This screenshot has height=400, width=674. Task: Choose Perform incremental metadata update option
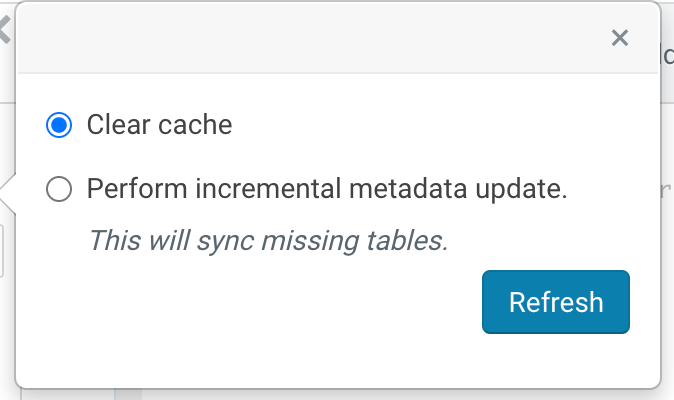(x=59, y=189)
